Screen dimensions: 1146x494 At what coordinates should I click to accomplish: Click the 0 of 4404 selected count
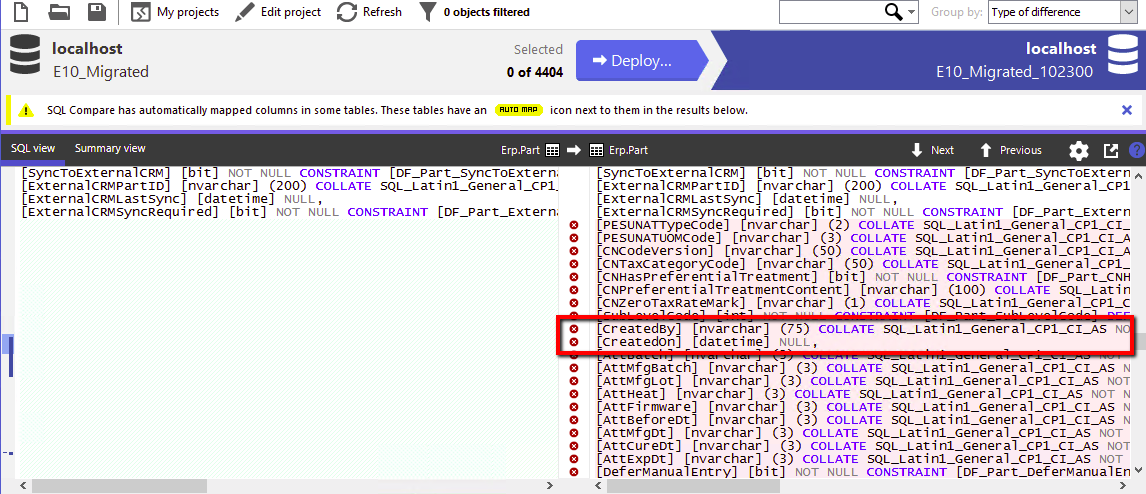[534, 72]
